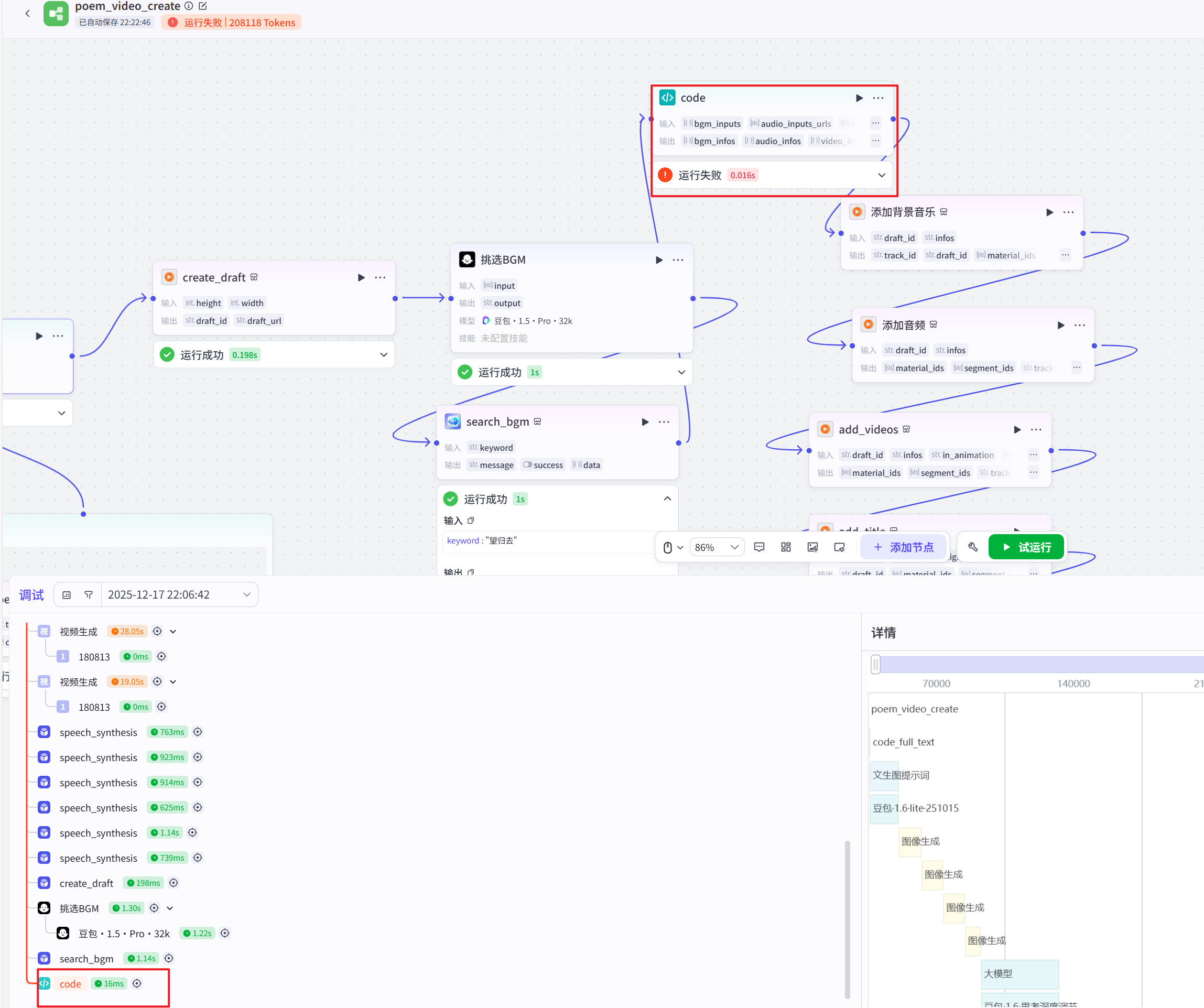Click the filter funnel icon in debug panel

(x=88, y=594)
